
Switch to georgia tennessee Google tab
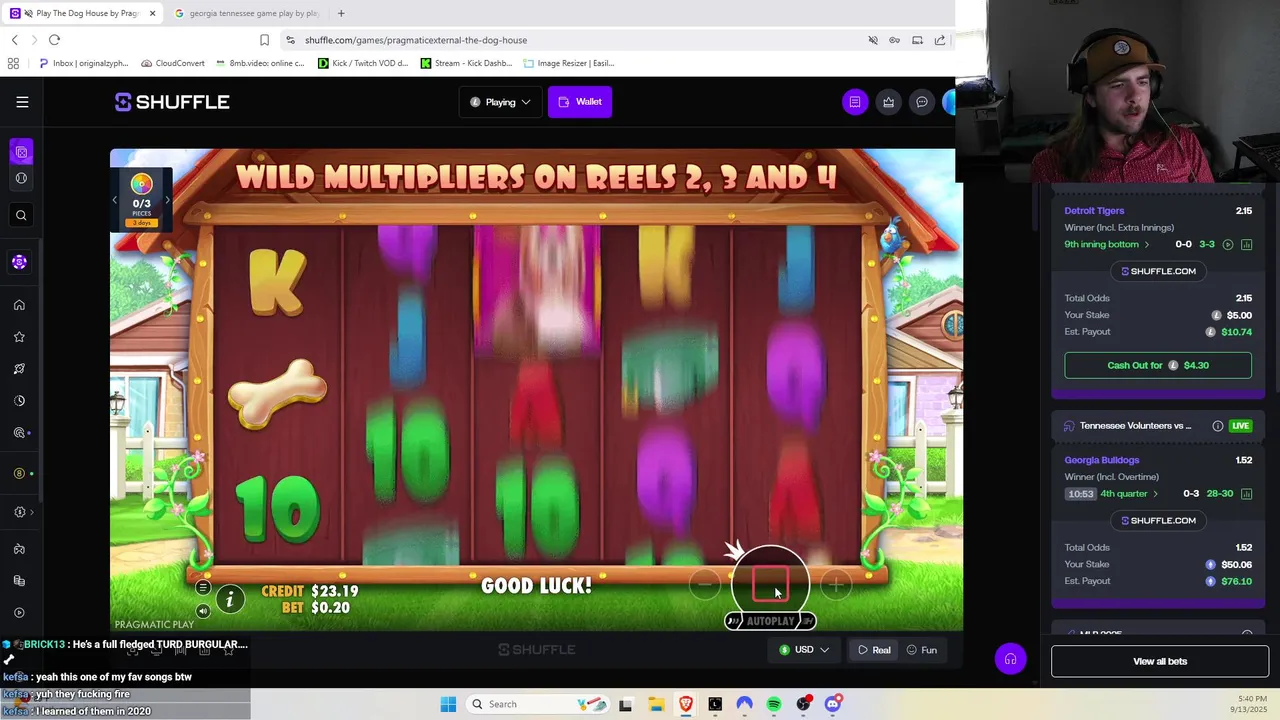245,13
